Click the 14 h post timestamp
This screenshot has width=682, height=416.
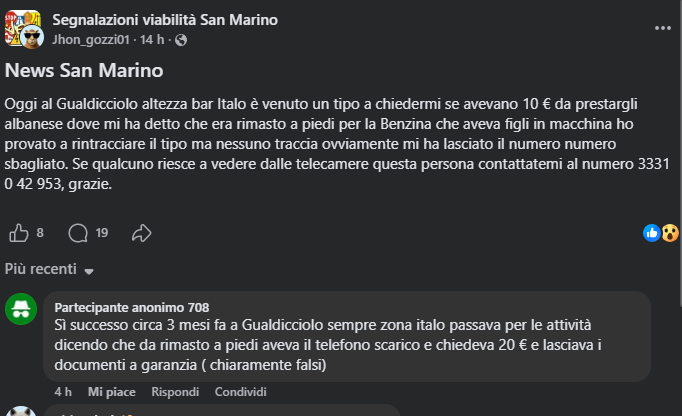click(x=152, y=40)
